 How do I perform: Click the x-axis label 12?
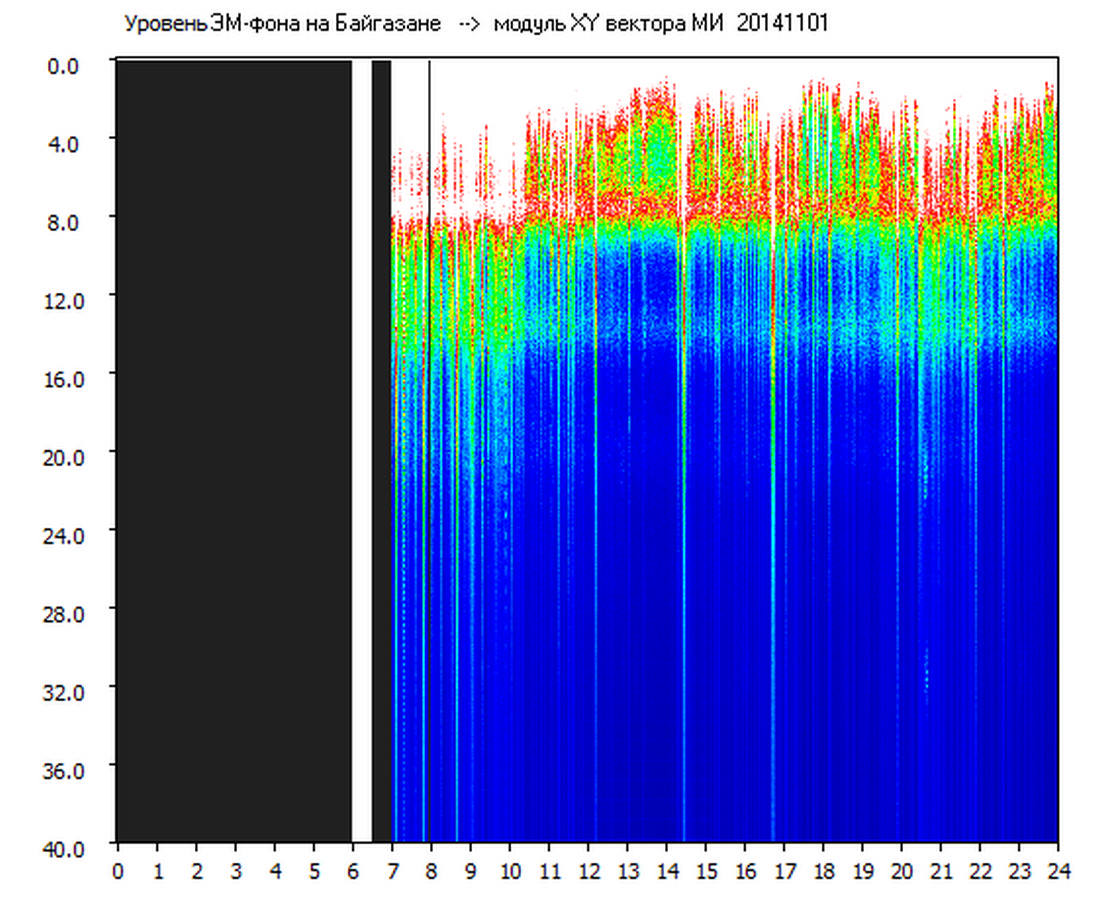click(x=588, y=871)
